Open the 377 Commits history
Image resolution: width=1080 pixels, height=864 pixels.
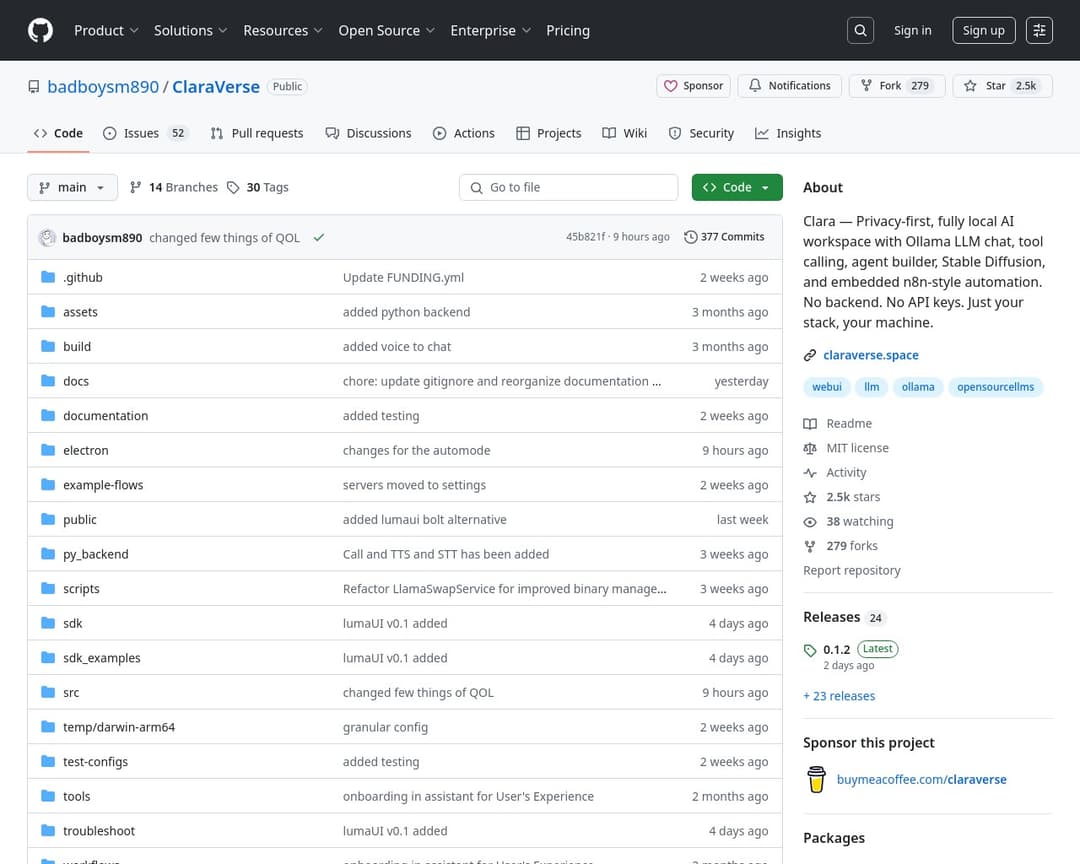[x=724, y=237]
